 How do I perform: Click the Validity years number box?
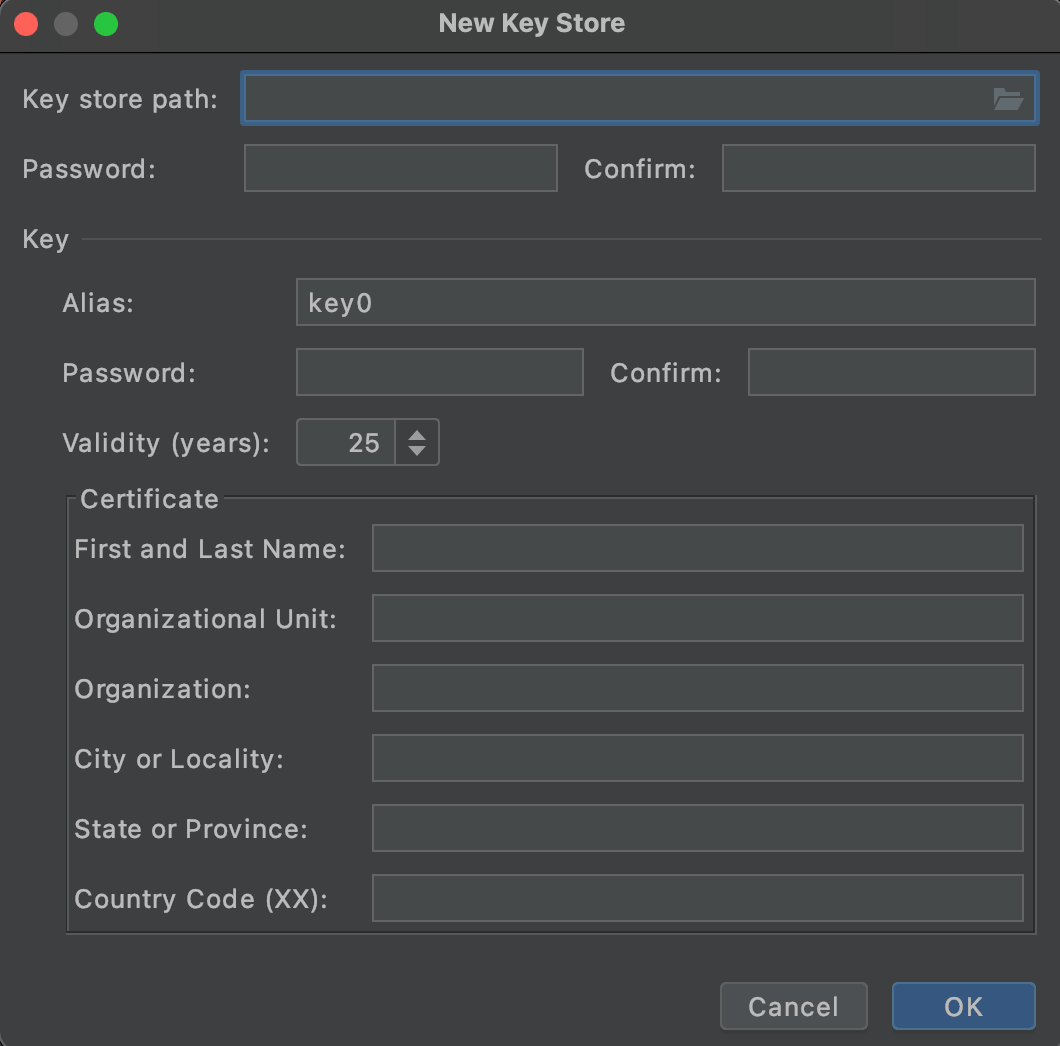pos(346,443)
